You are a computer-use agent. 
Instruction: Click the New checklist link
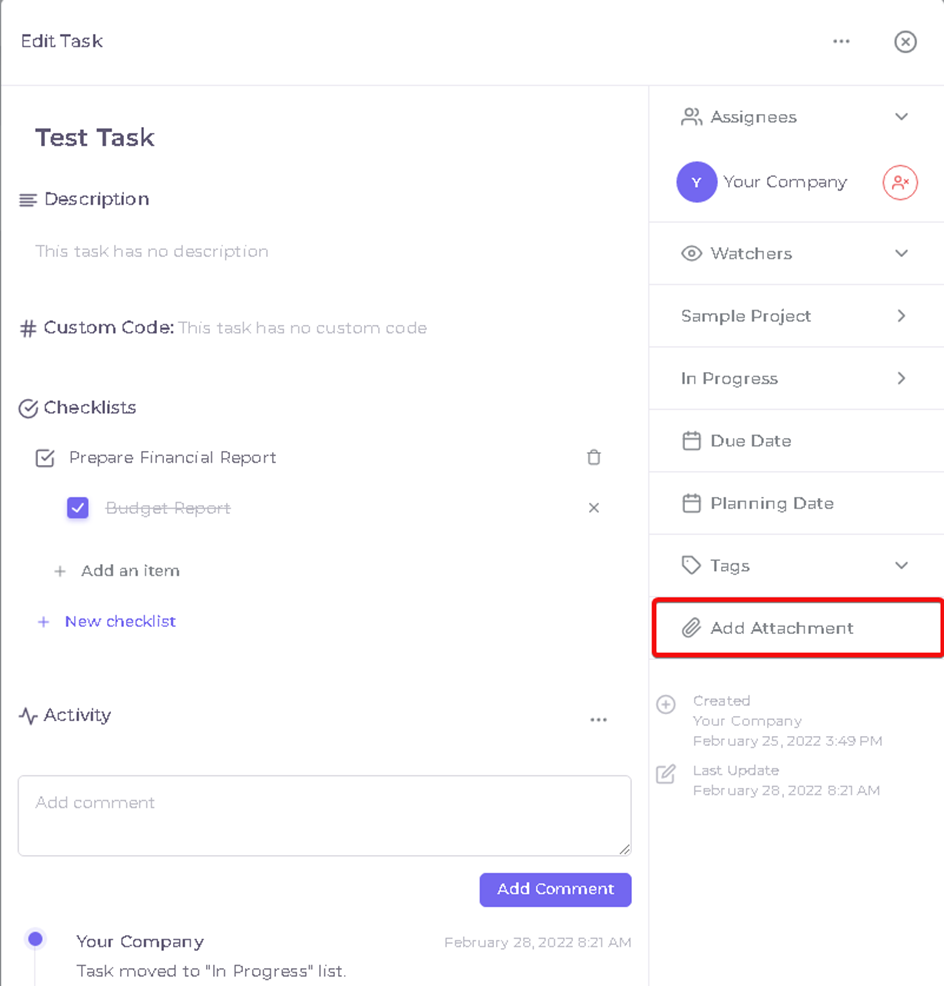120,621
